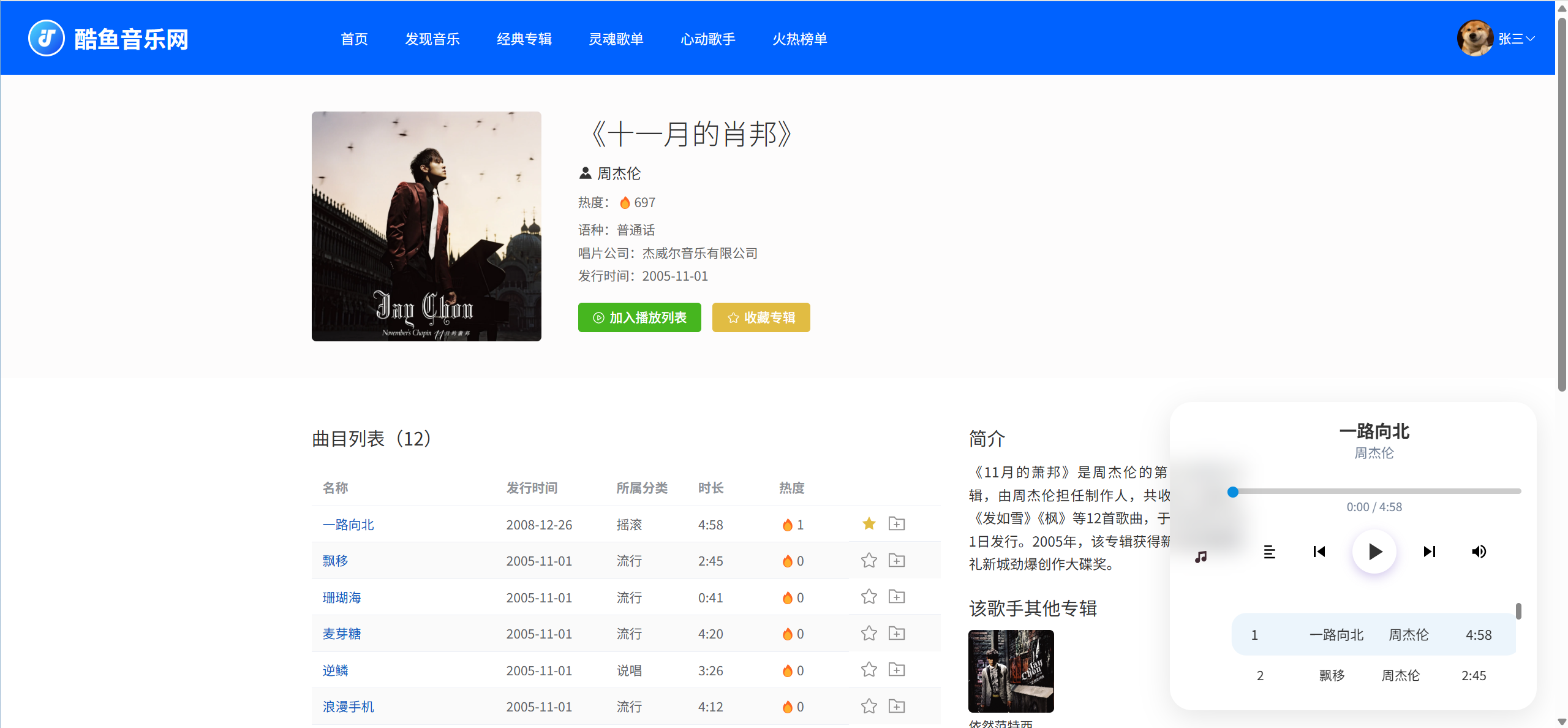Add 飘移 to a playlist folder
This screenshot has height=728, width=1568.
coord(897,560)
